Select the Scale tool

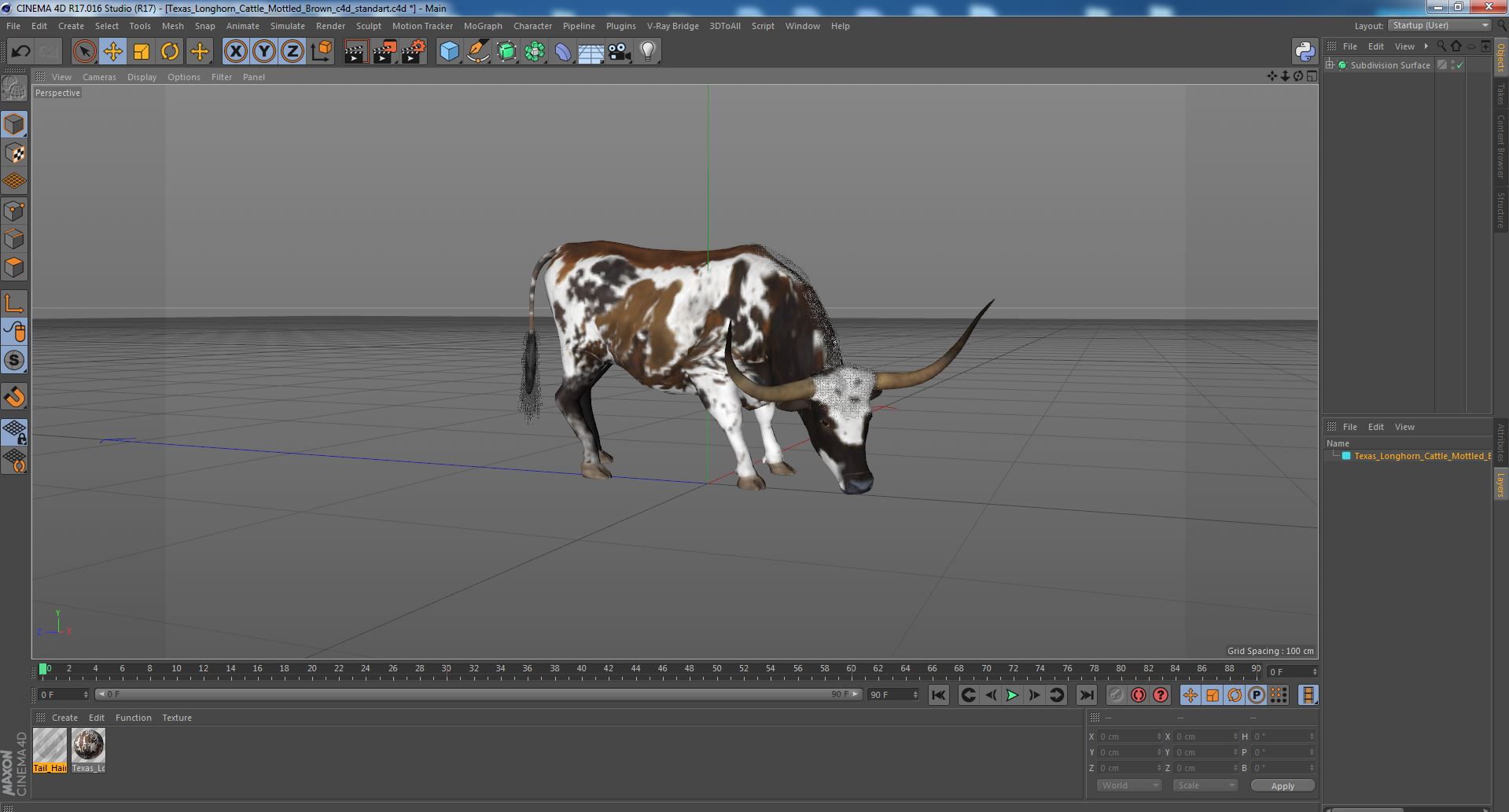tap(142, 52)
